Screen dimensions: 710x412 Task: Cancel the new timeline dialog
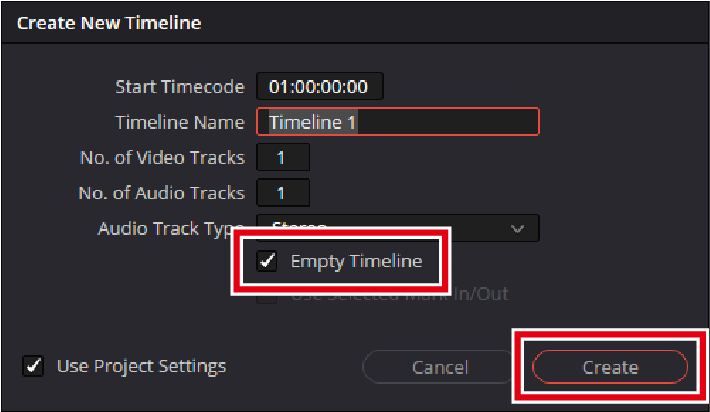click(440, 367)
